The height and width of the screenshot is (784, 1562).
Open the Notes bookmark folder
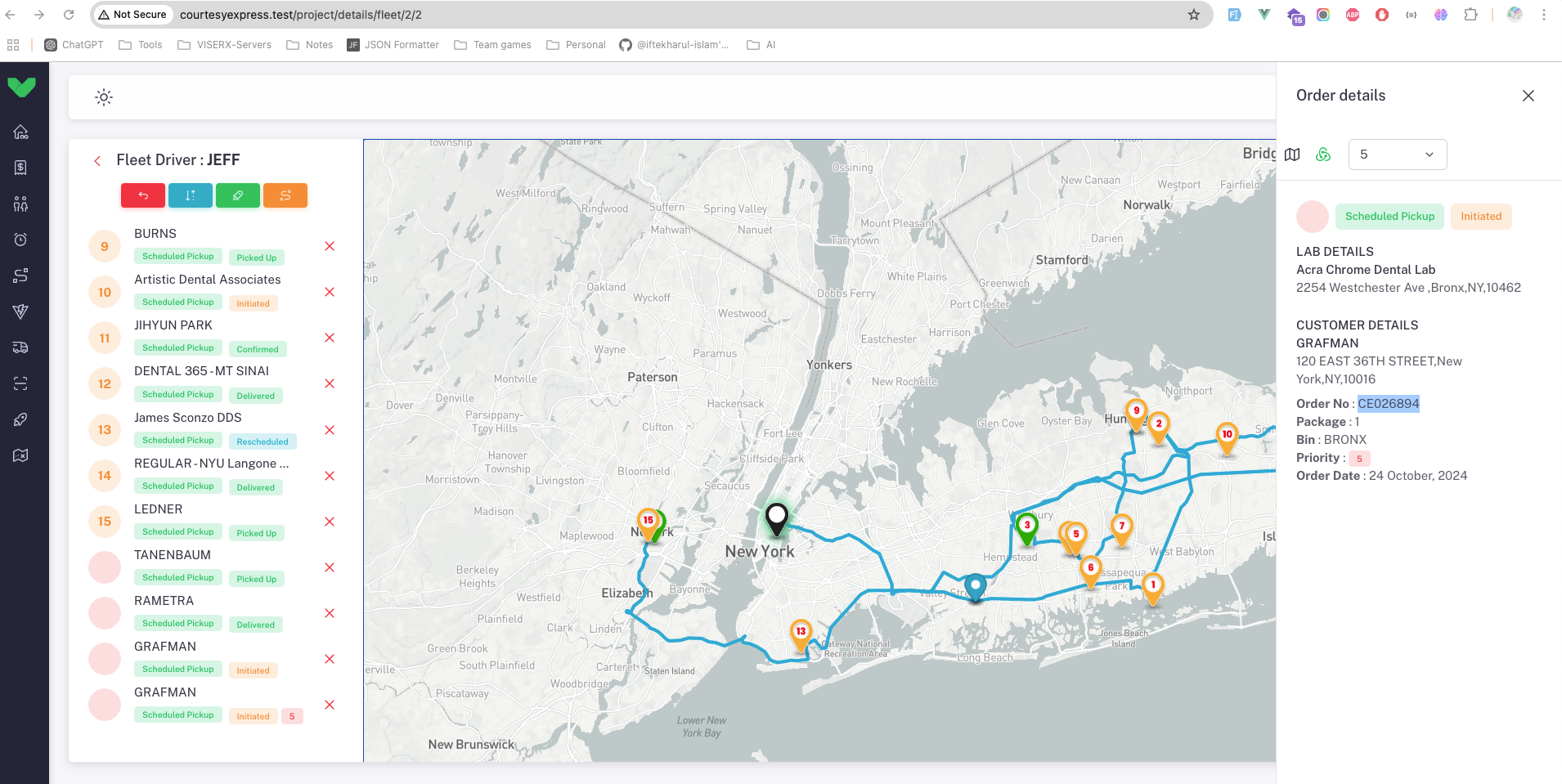(x=310, y=45)
